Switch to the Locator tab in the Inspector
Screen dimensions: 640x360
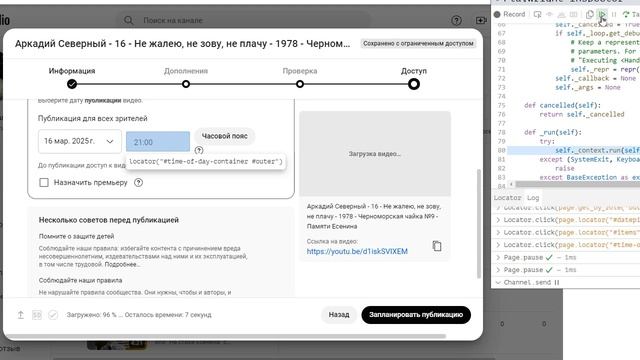click(x=507, y=198)
